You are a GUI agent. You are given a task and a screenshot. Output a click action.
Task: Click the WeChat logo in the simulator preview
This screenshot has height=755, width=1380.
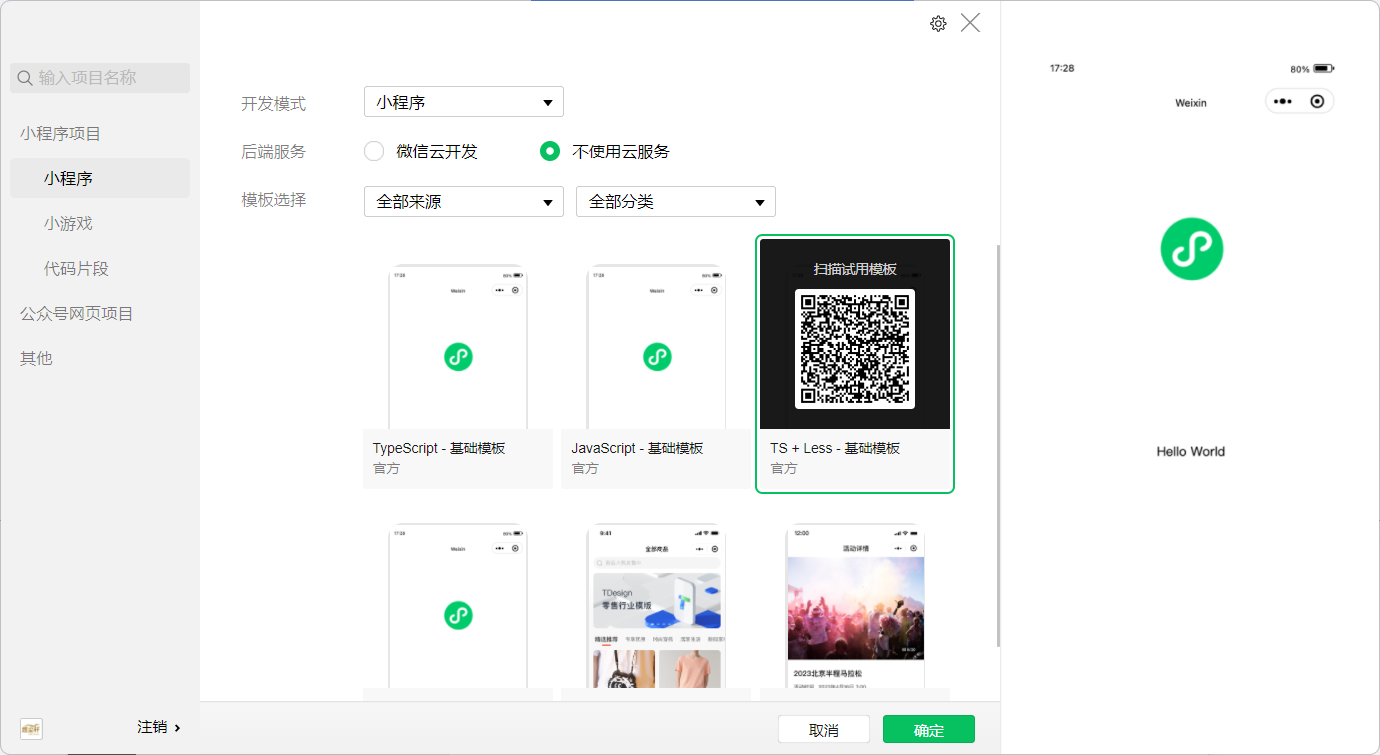click(x=1190, y=248)
